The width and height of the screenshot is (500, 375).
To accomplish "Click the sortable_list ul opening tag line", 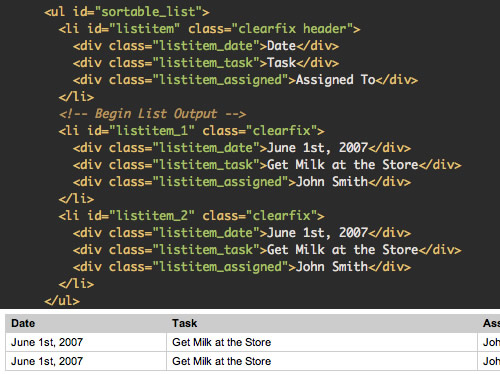I will pos(127,12).
